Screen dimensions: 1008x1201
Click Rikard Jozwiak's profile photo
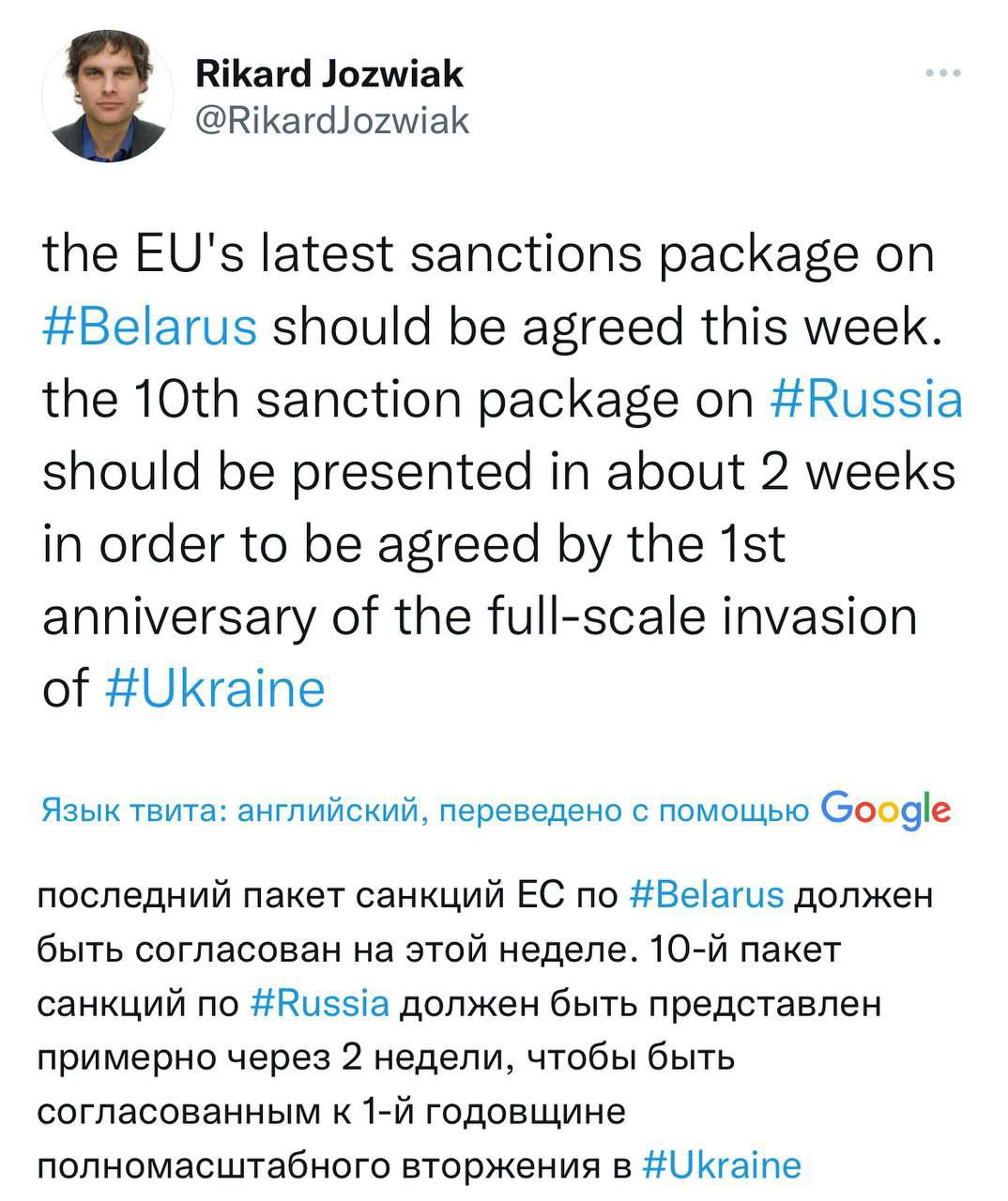coord(107,97)
